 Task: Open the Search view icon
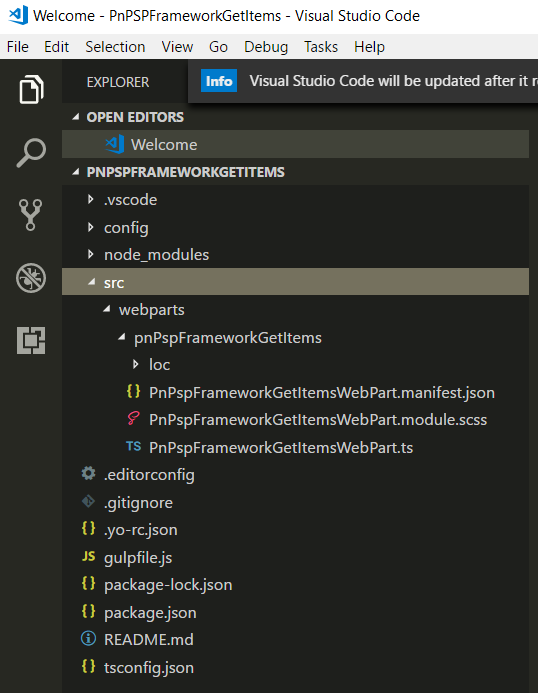click(x=31, y=152)
